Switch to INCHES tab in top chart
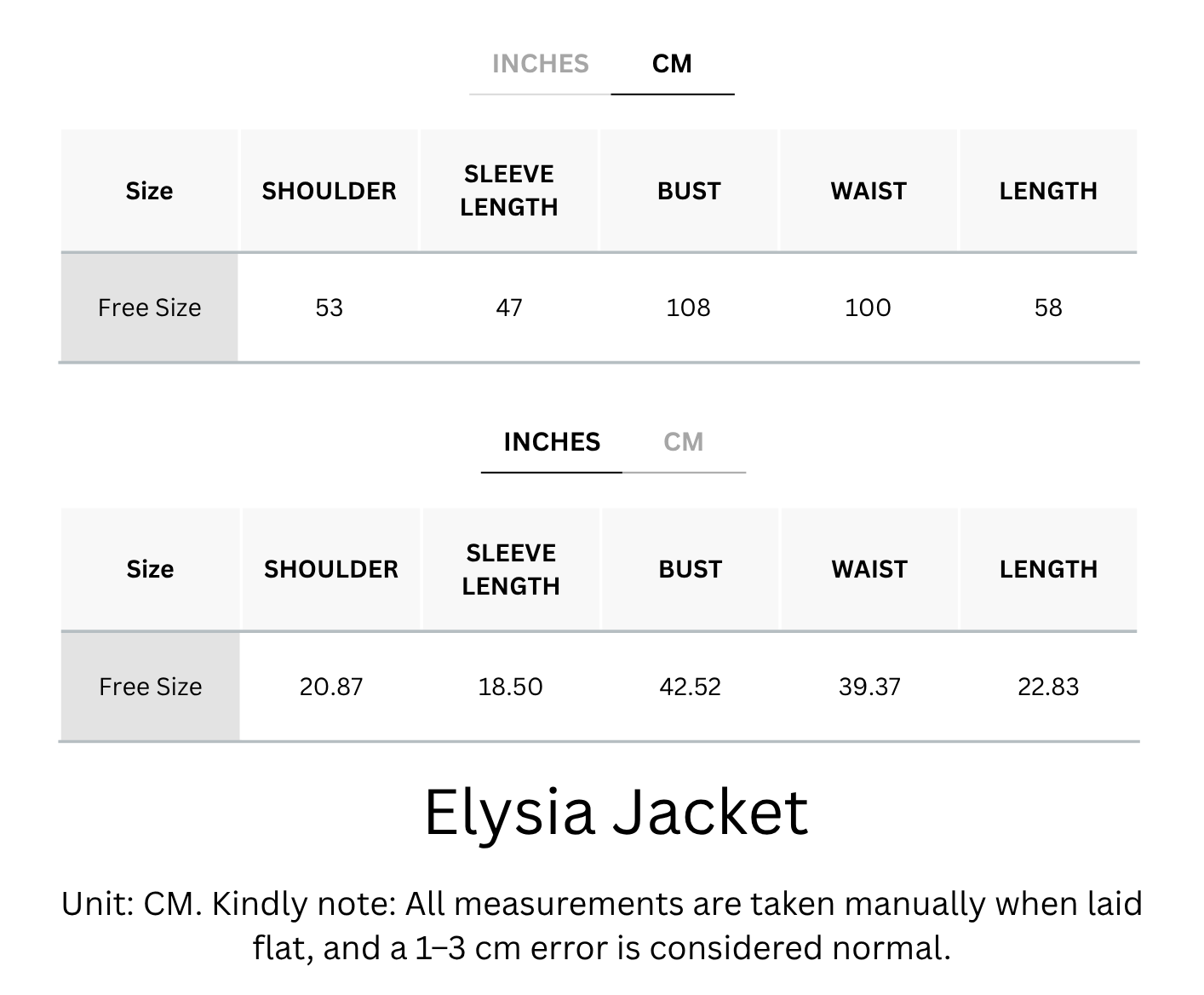 point(540,64)
